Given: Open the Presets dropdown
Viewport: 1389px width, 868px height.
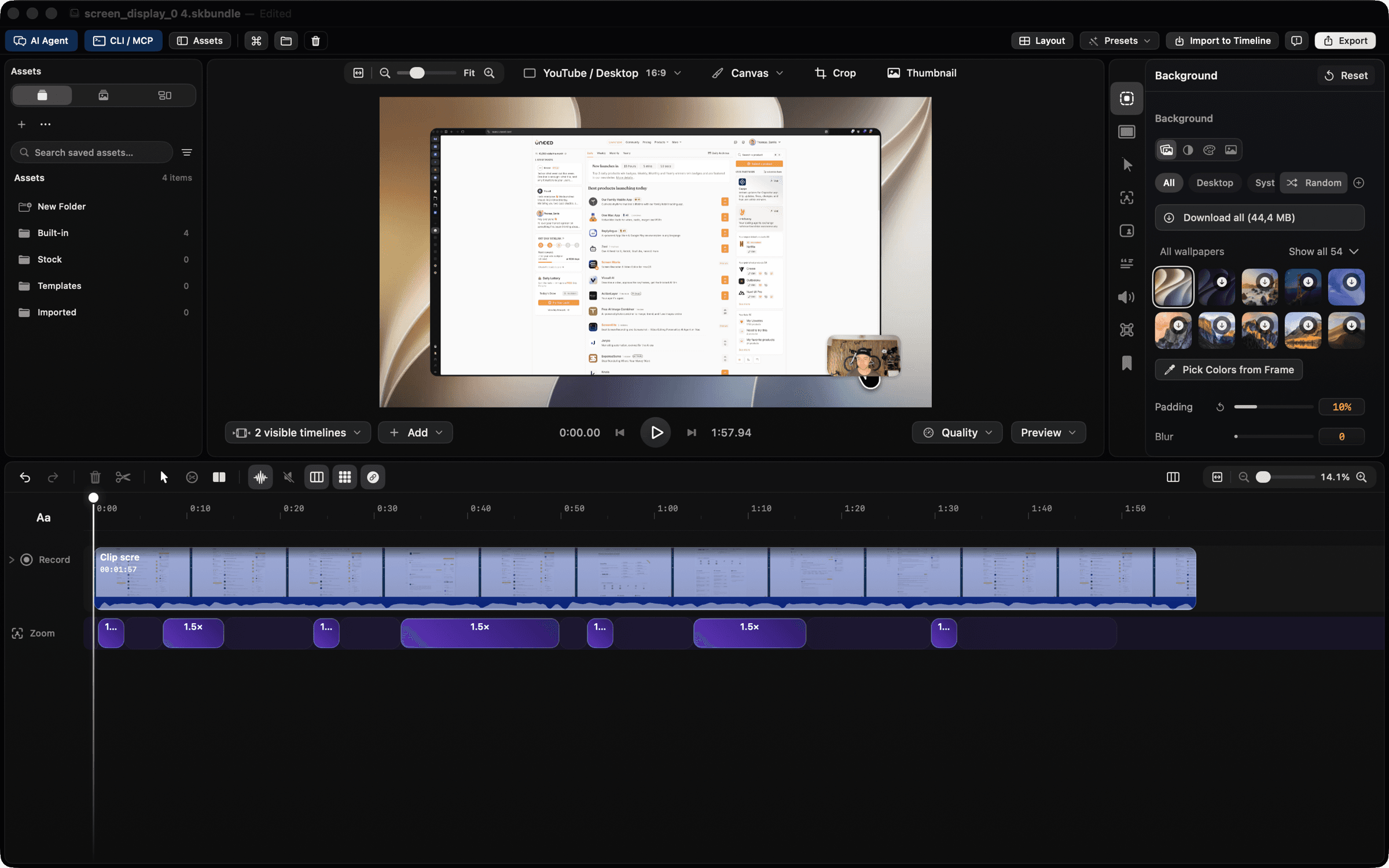Looking at the screenshot, I should pos(1119,41).
